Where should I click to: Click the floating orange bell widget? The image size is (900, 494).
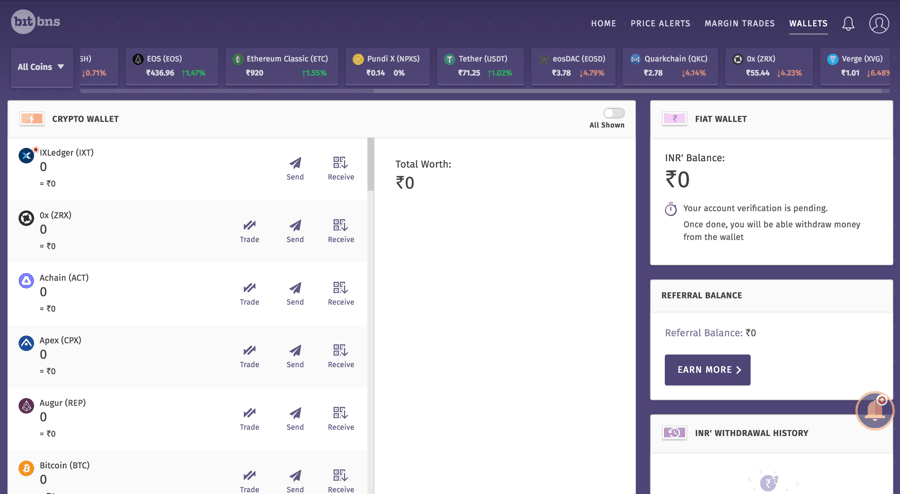pyautogui.click(x=875, y=410)
